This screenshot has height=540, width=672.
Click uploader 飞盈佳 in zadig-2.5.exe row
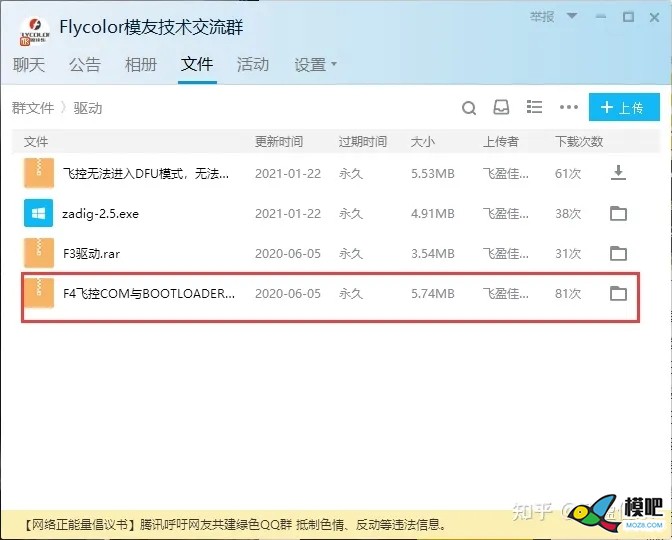click(506, 213)
